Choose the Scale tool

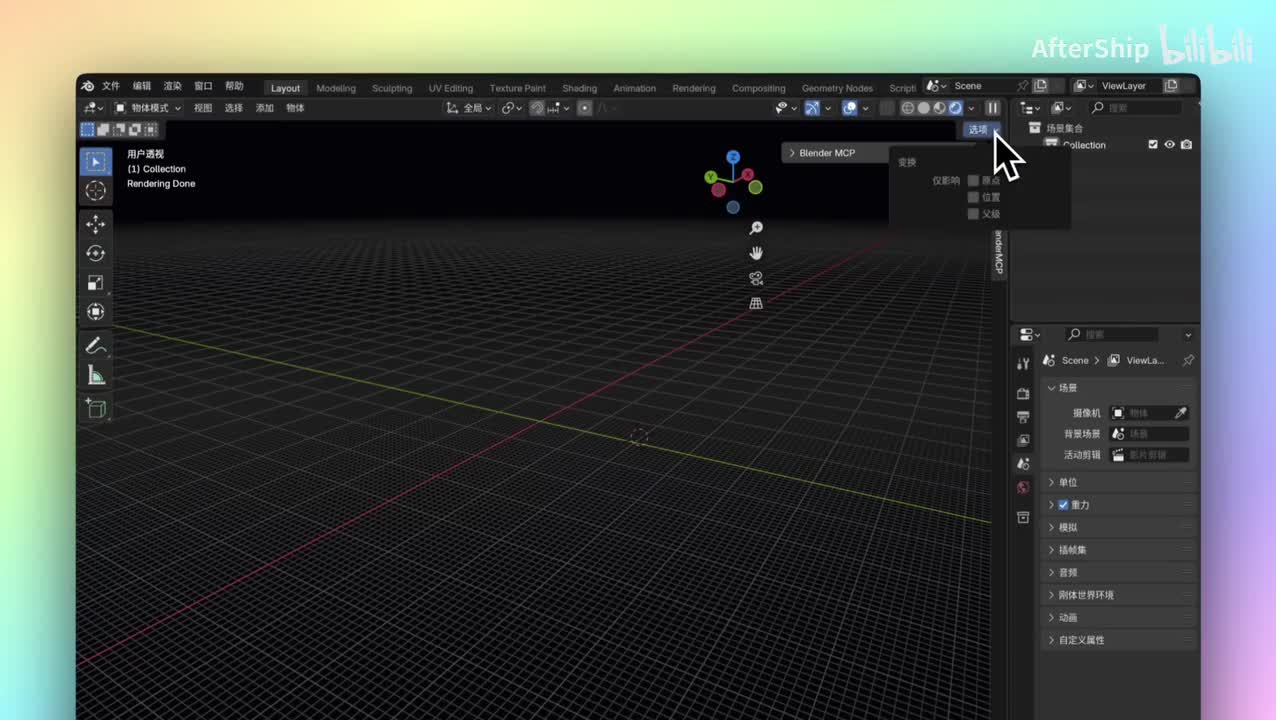click(x=96, y=283)
